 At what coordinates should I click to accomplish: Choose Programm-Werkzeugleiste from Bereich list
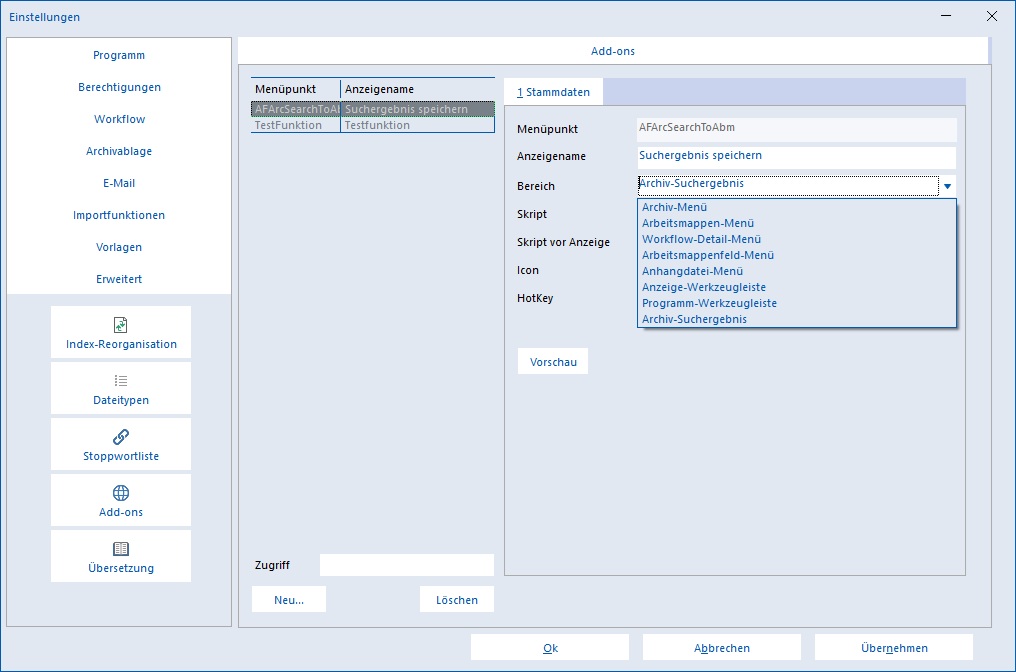tap(796, 303)
